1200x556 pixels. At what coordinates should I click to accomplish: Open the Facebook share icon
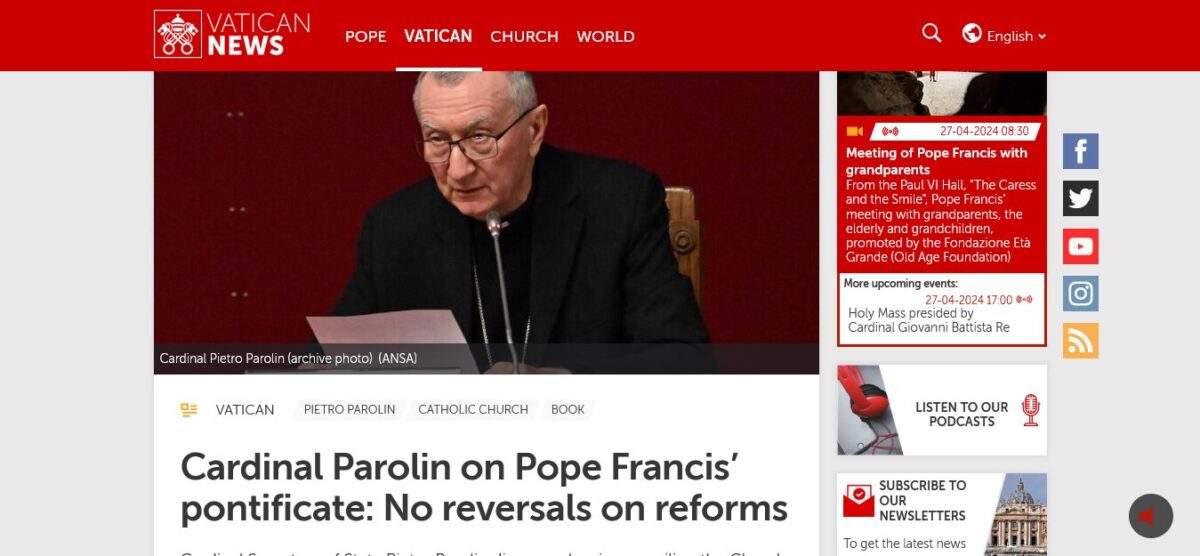[x=1080, y=151]
